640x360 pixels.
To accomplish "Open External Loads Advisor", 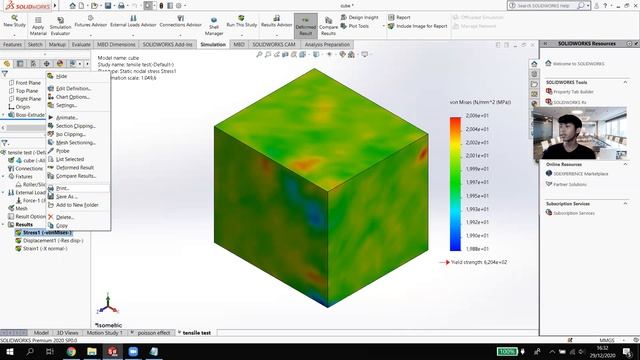I will [133, 21].
